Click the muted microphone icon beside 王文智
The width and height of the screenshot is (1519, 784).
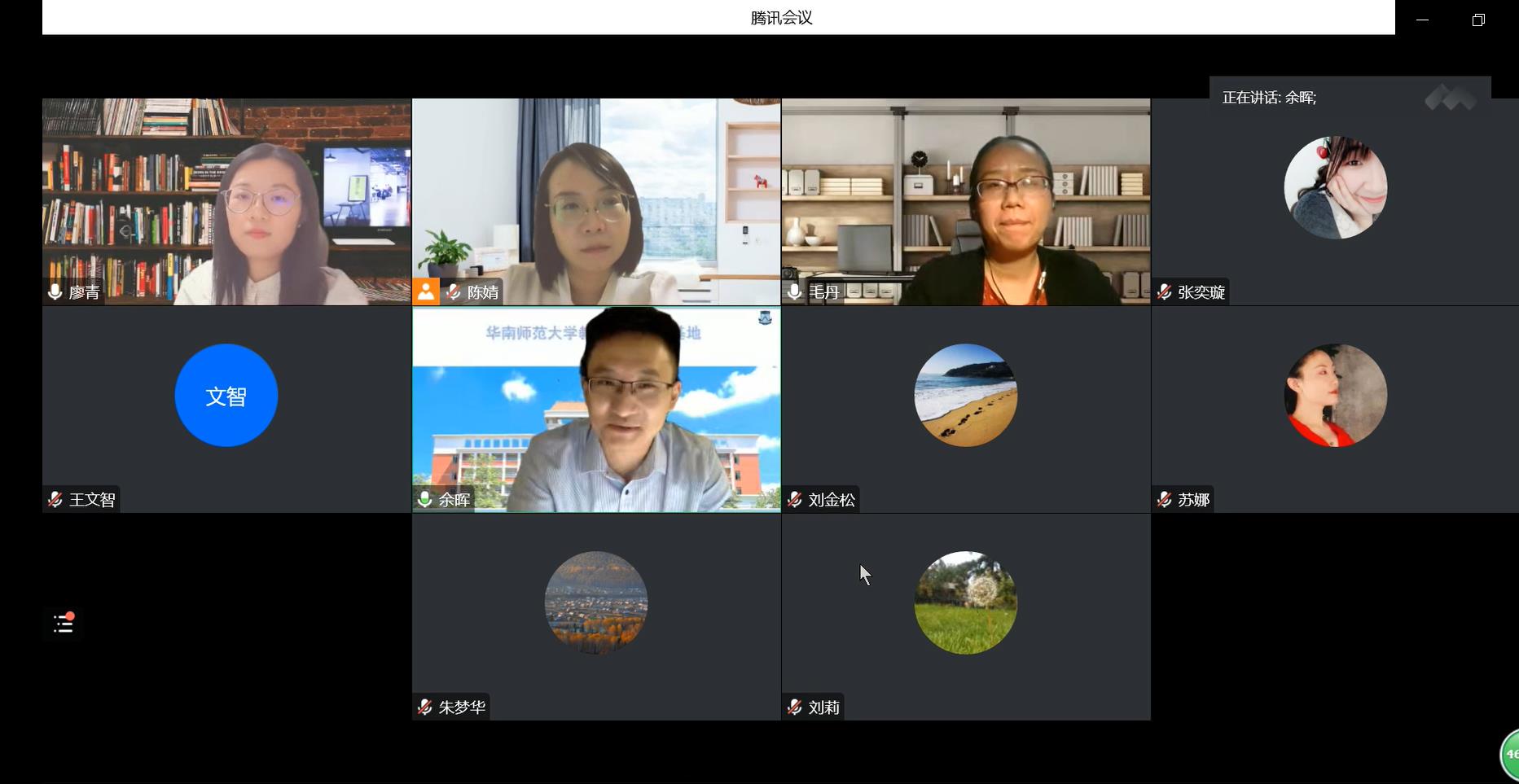[55, 499]
